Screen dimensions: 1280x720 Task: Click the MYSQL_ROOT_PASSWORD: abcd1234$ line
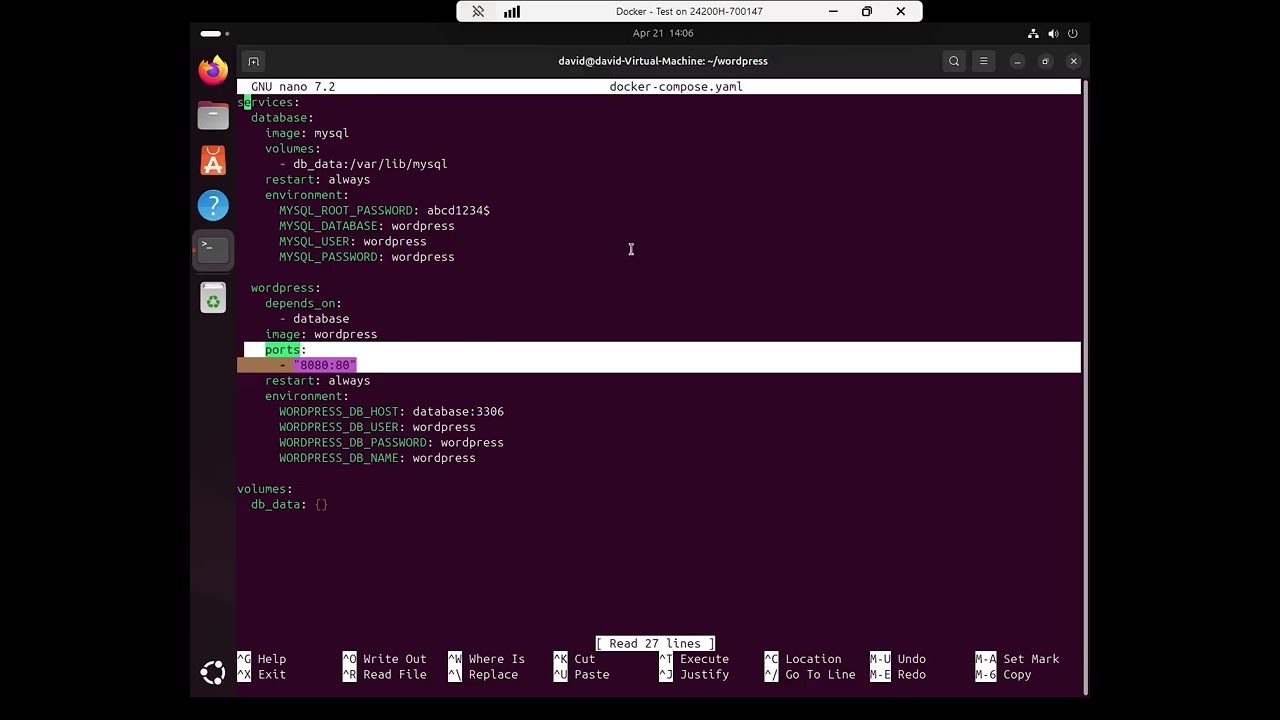tap(384, 211)
